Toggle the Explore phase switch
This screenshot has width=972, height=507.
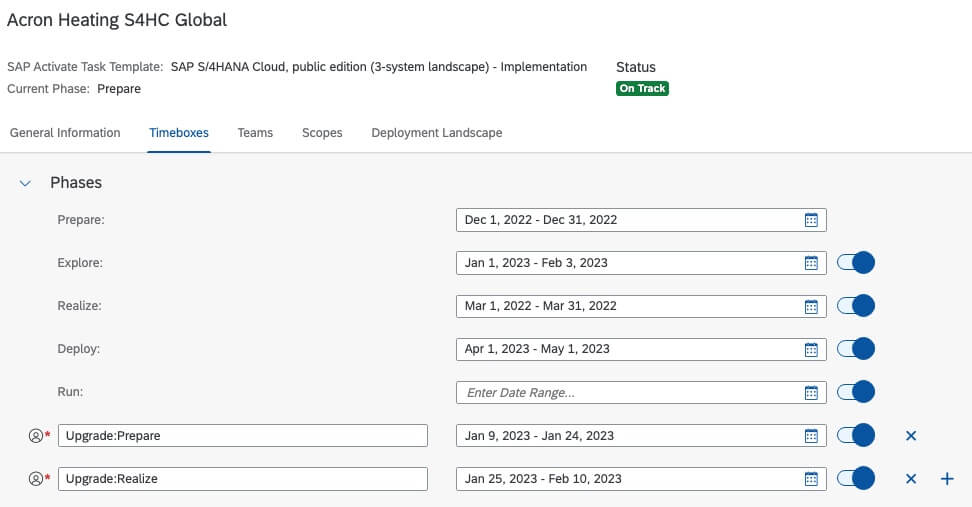pyautogui.click(x=855, y=263)
